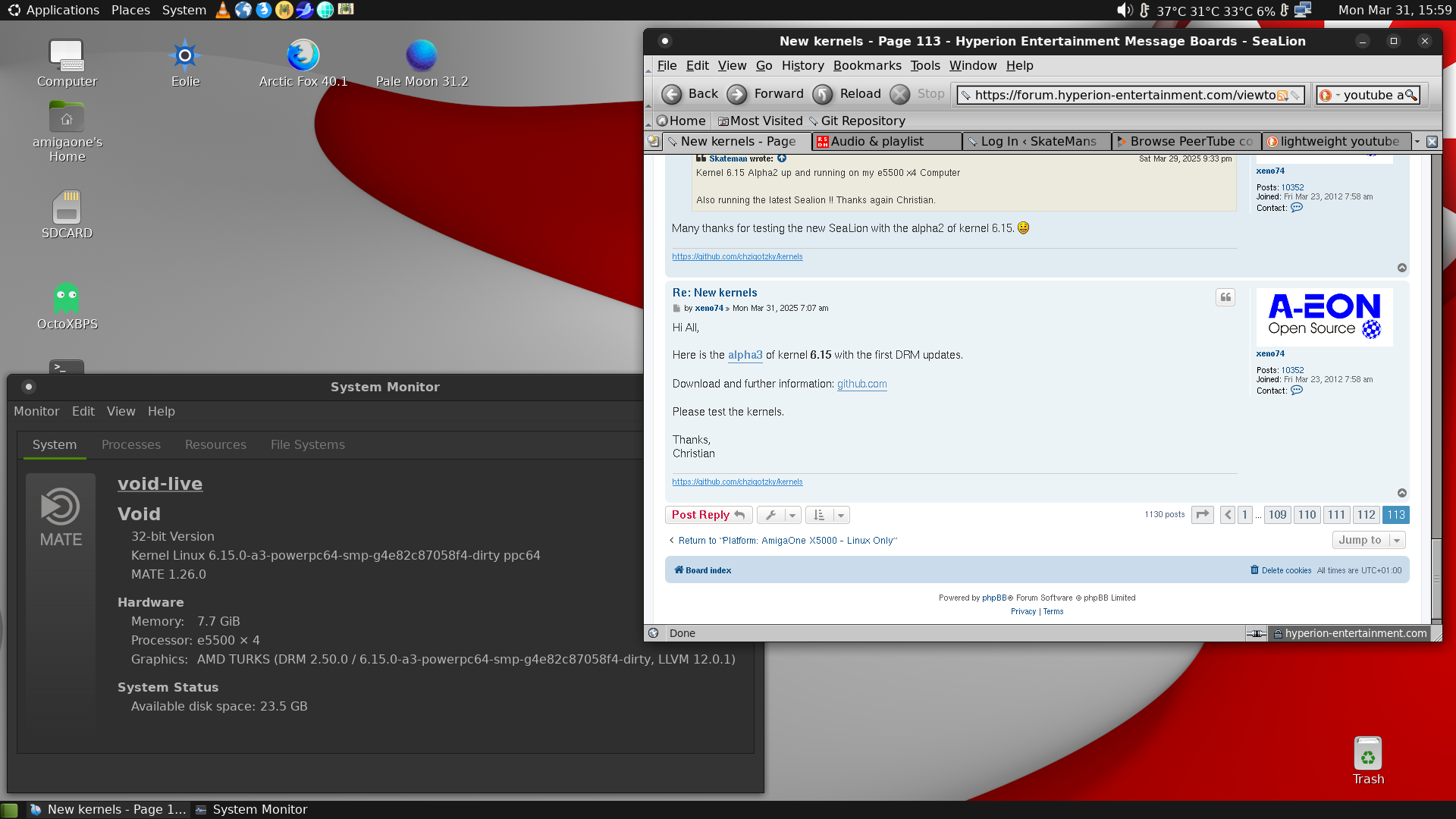
Task: Click the Home bookmark in bookmarks toolbar
Action: tap(681, 121)
